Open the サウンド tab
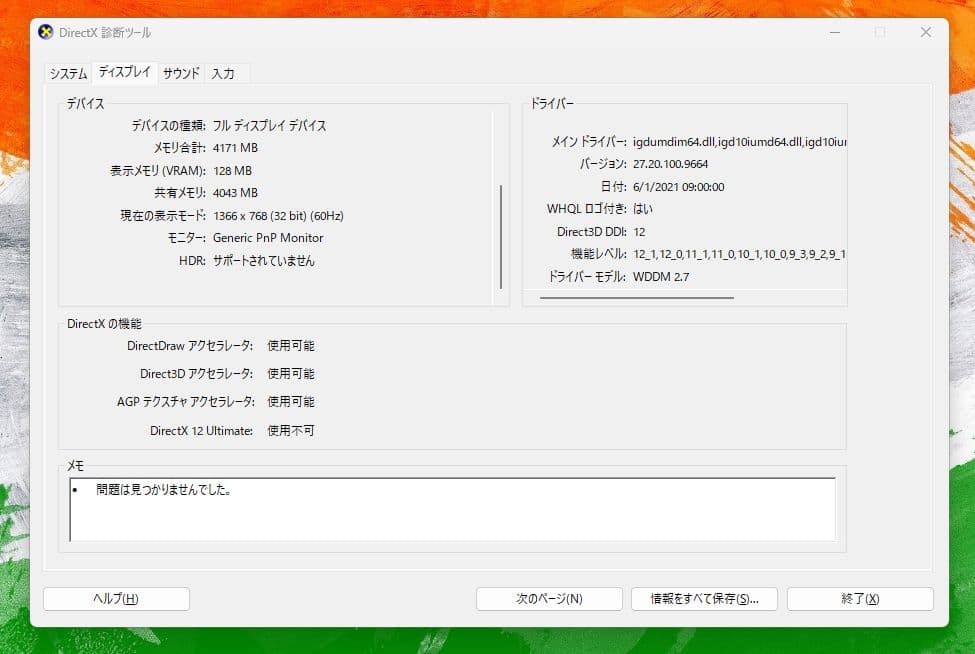 click(181, 74)
